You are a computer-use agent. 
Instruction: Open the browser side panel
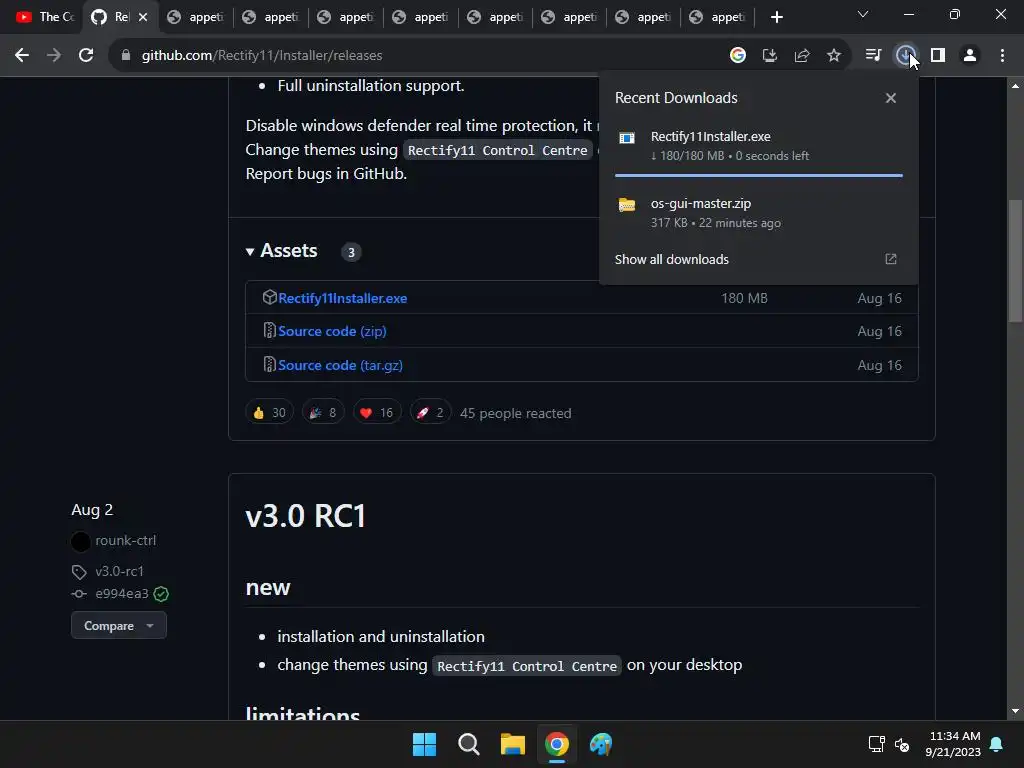tap(938, 56)
